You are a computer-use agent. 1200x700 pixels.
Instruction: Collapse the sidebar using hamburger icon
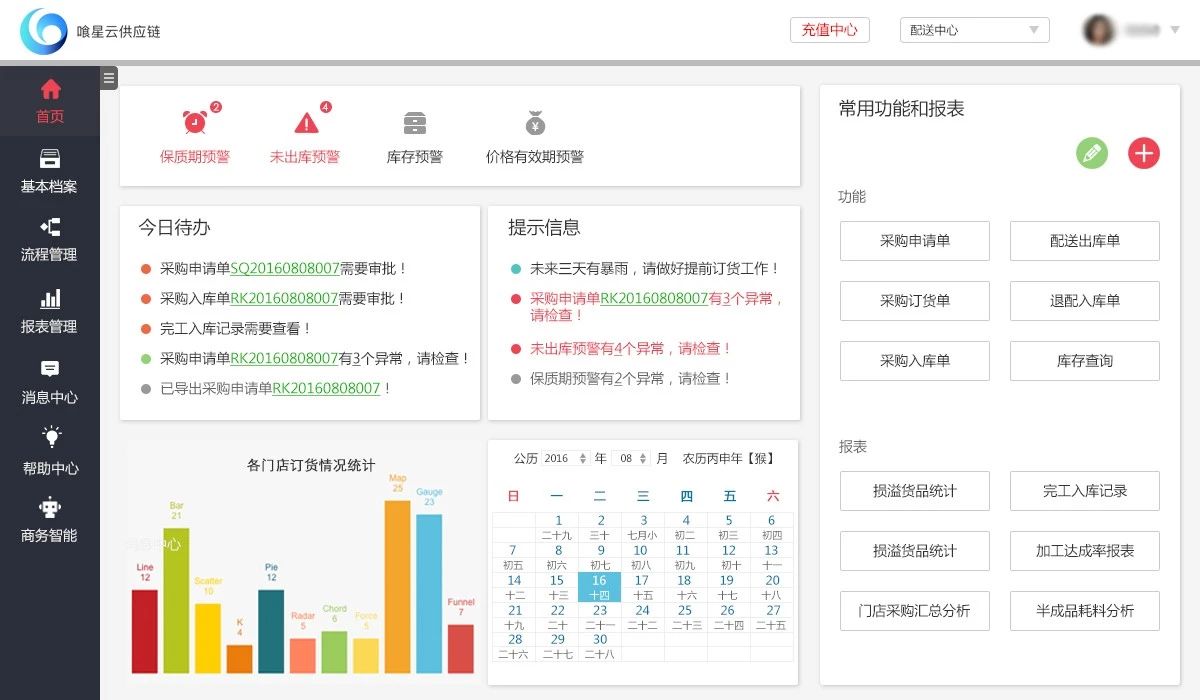tap(108, 77)
